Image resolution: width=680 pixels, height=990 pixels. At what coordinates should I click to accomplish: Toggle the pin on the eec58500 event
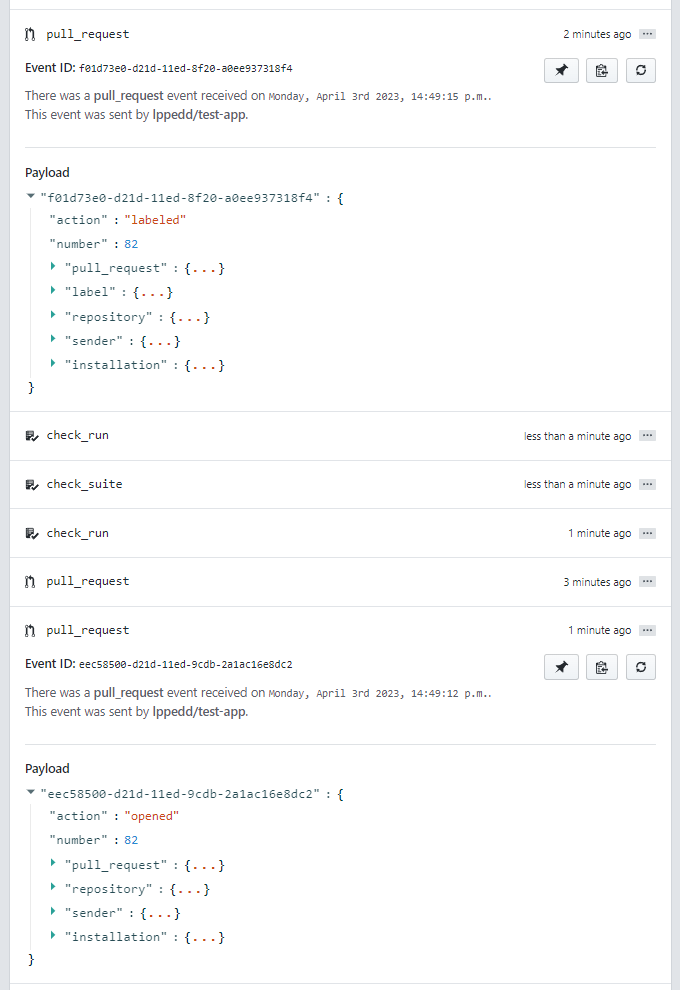coord(561,666)
